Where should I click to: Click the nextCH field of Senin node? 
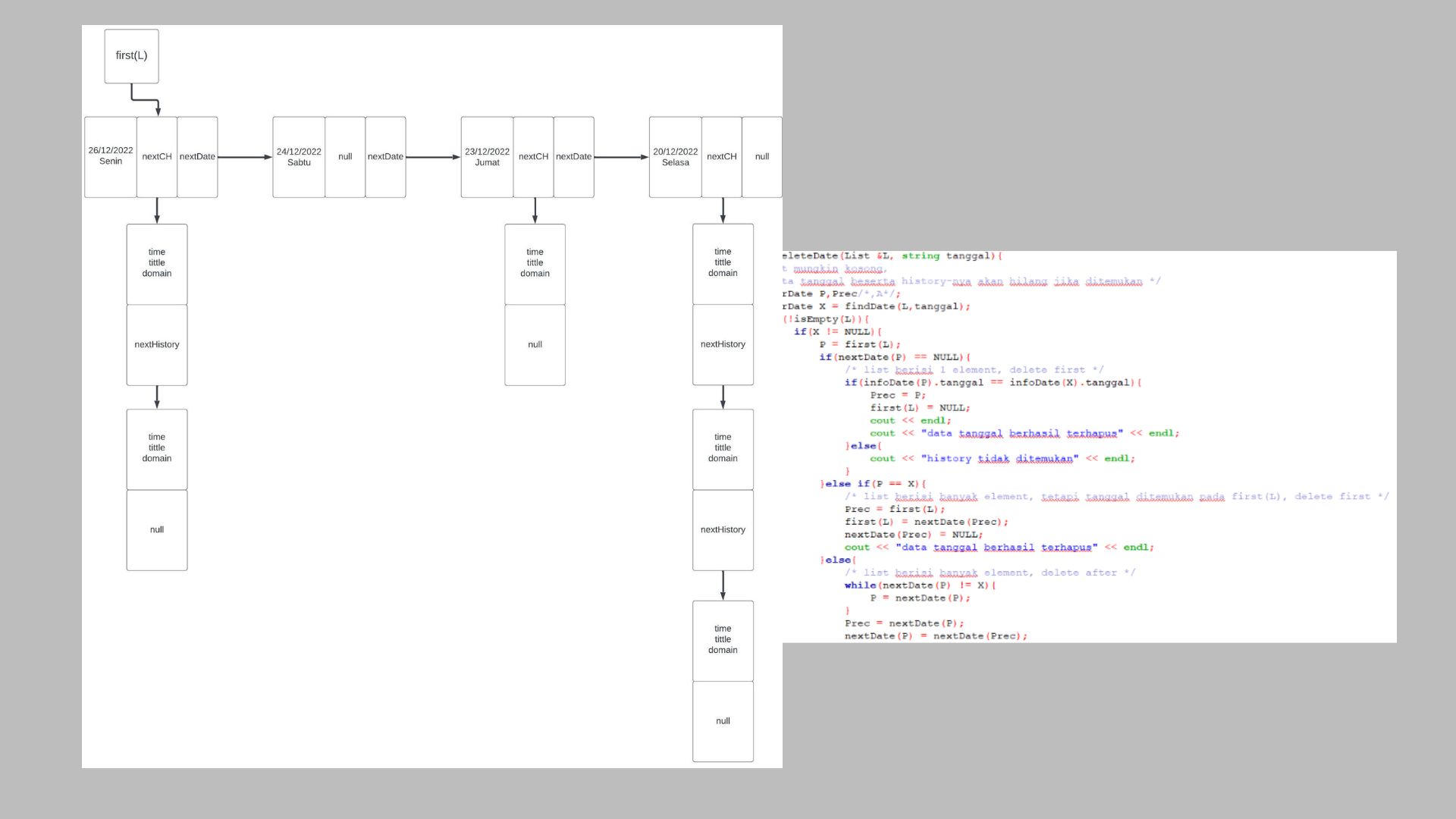click(x=156, y=156)
